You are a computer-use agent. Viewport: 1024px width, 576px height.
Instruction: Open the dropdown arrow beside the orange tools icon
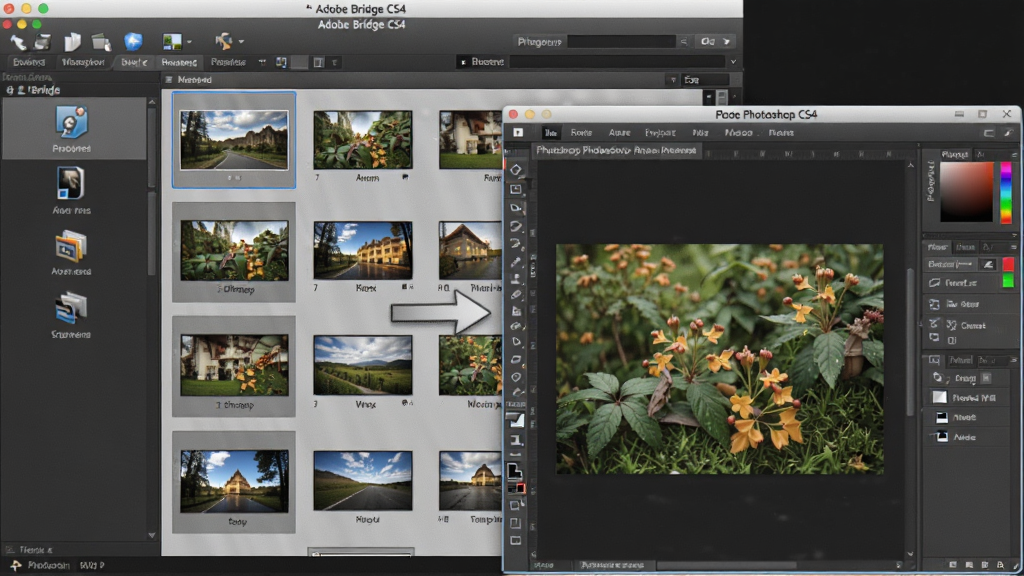tap(241, 42)
